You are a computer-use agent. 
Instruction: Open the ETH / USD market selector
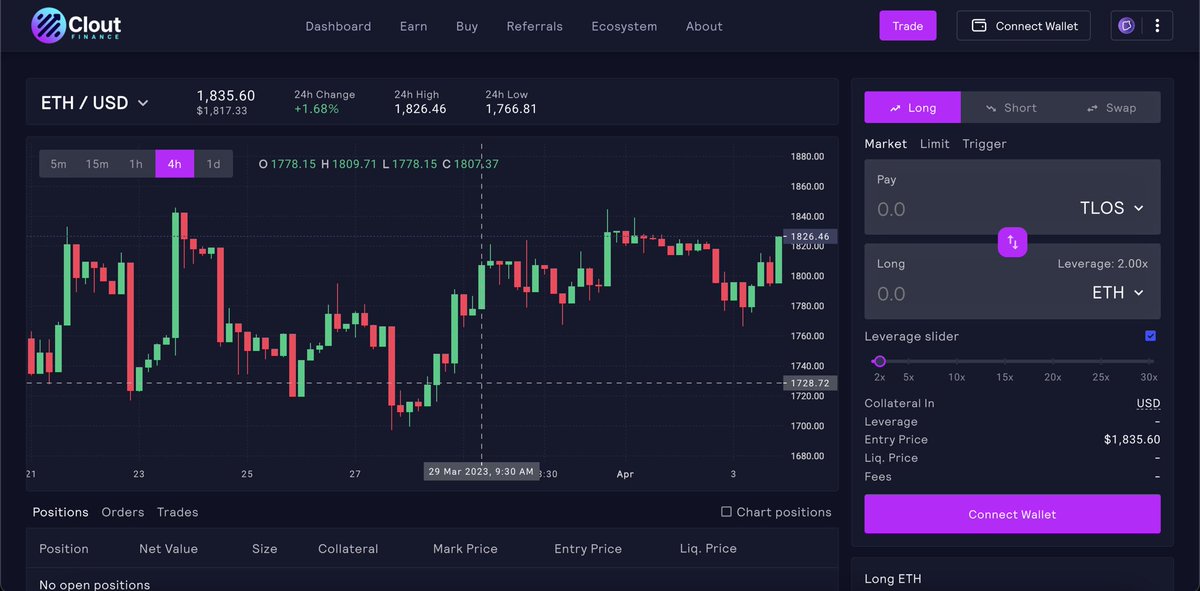click(x=95, y=102)
